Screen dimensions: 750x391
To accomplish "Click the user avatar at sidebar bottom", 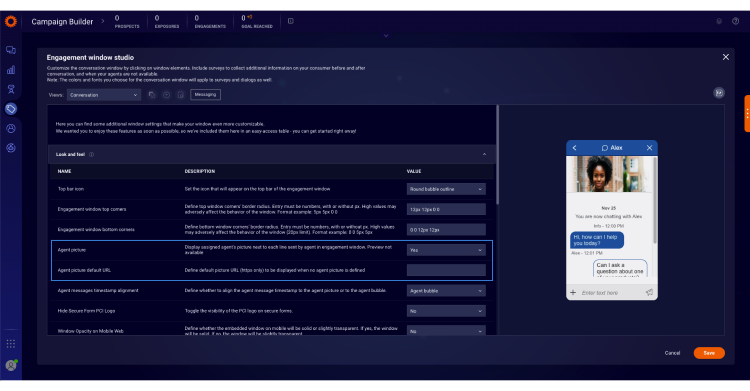I will (x=11, y=365).
